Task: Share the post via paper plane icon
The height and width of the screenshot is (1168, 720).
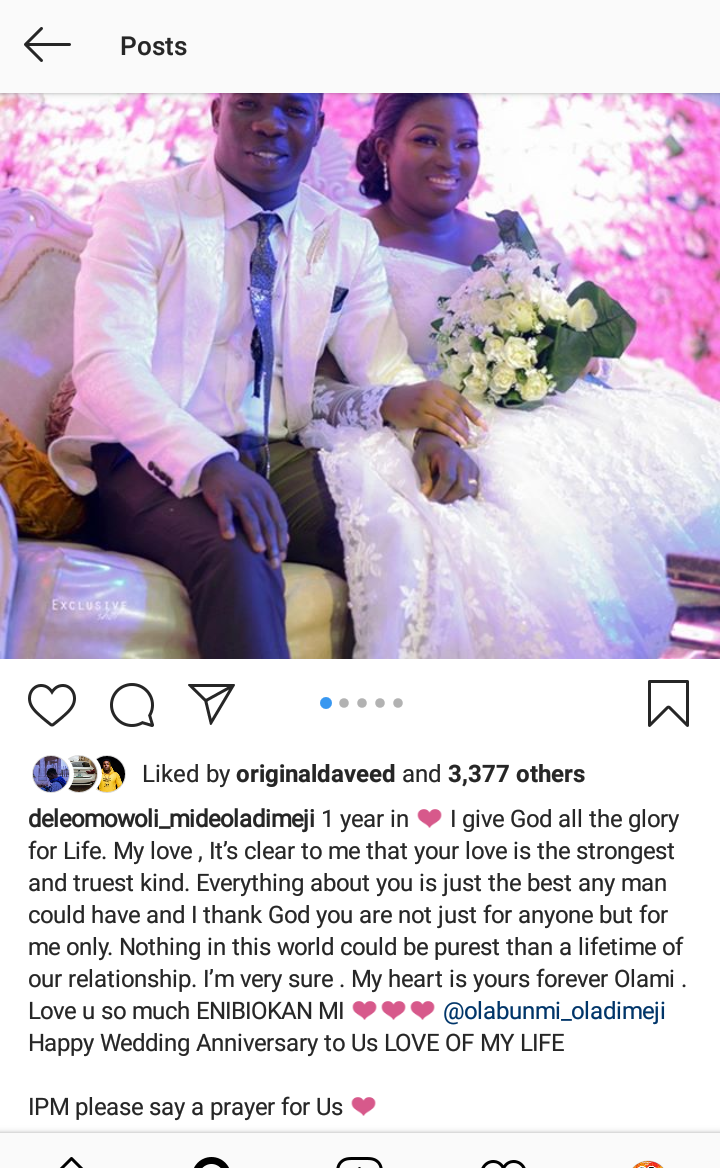Action: point(212,703)
